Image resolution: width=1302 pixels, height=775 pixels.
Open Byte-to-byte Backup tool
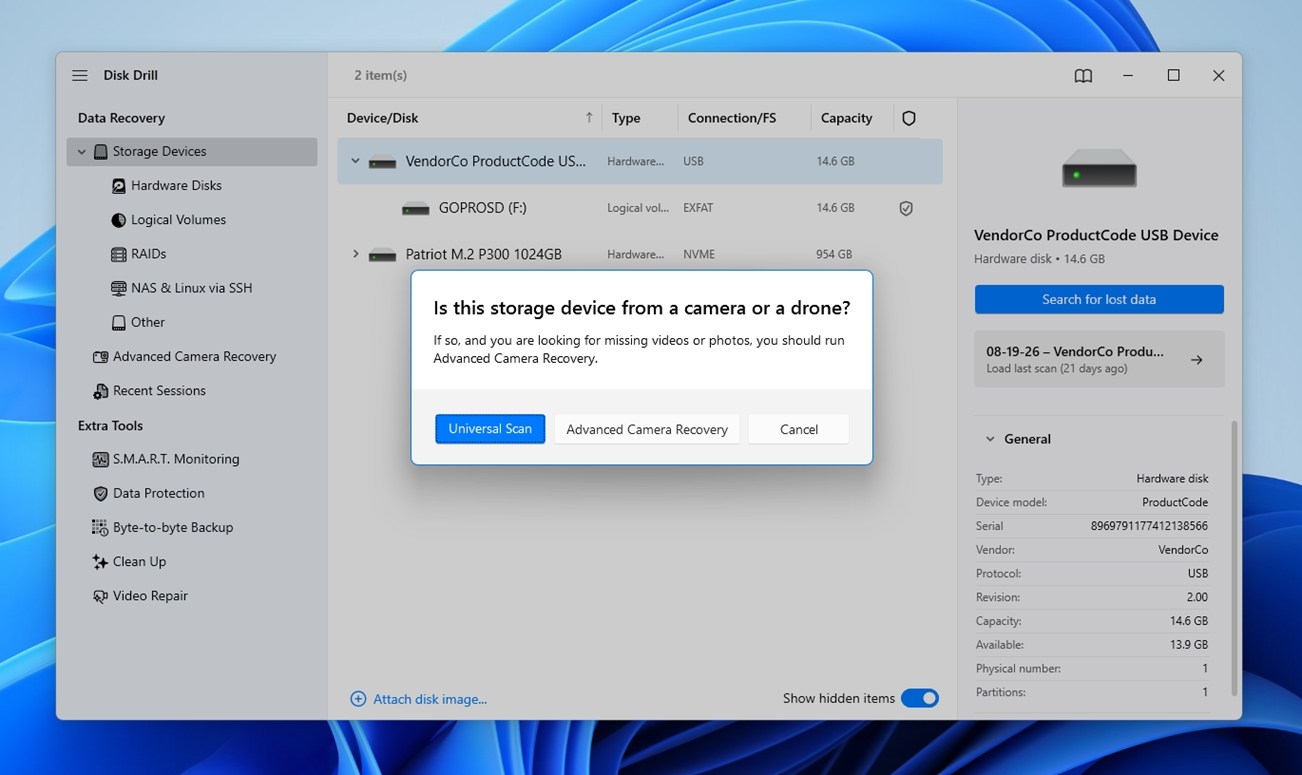coord(173,527)
